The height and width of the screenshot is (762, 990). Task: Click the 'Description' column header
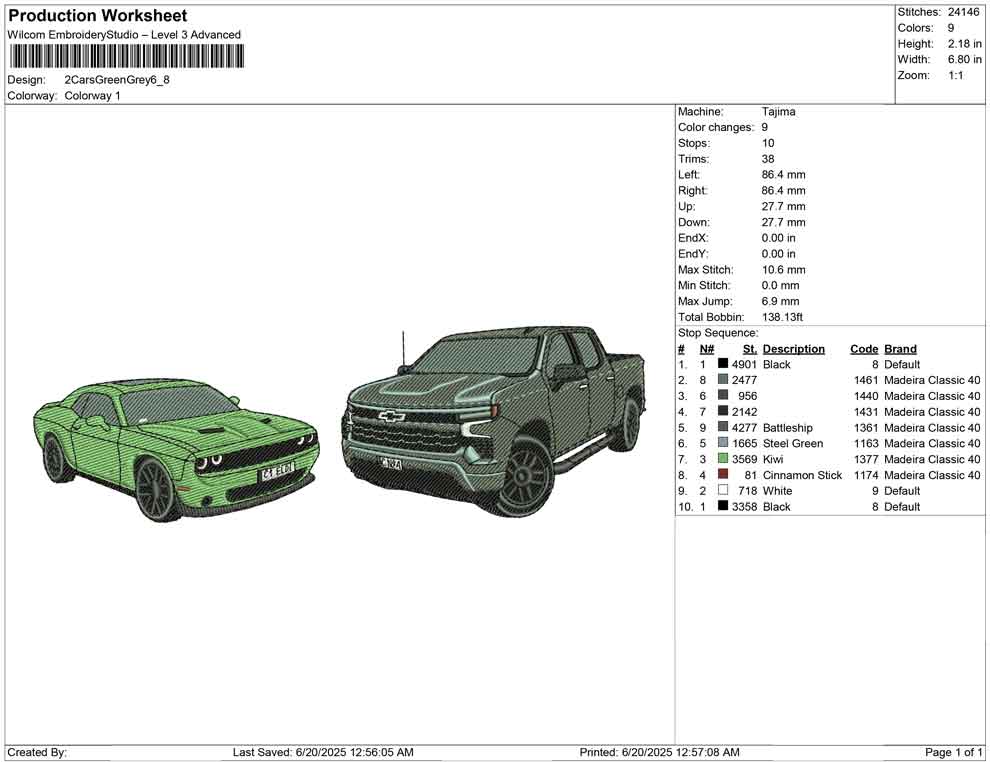(x=794, y=349)
